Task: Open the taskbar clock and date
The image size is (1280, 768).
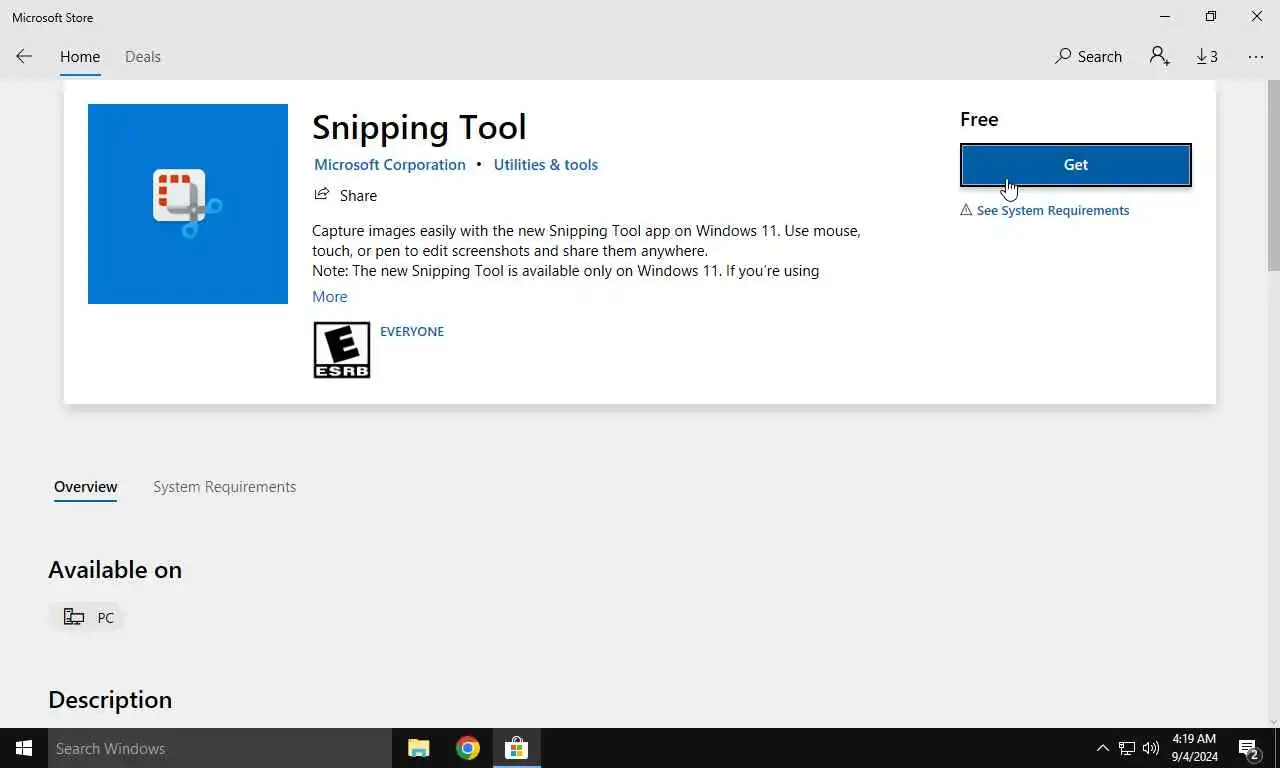Action: coord(1194,748)
